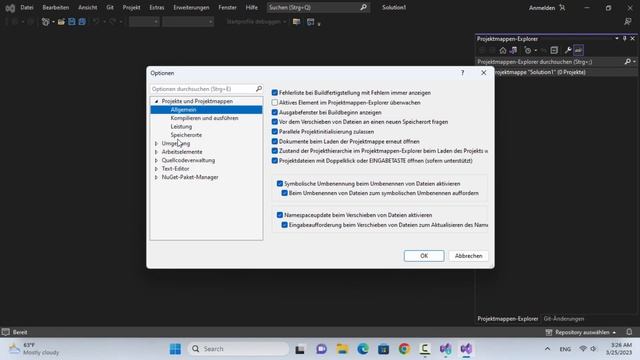Toggle Namespaceupdate beim Verschieben checkbox
The width and height of the screenshot is (640, 360).
click(x=280, y=215)
